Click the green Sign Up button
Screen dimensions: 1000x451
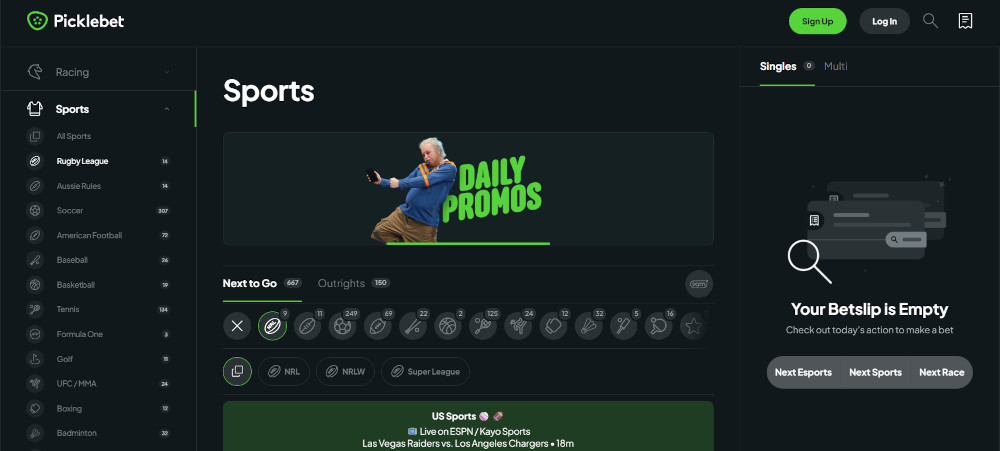coord(818,21)
